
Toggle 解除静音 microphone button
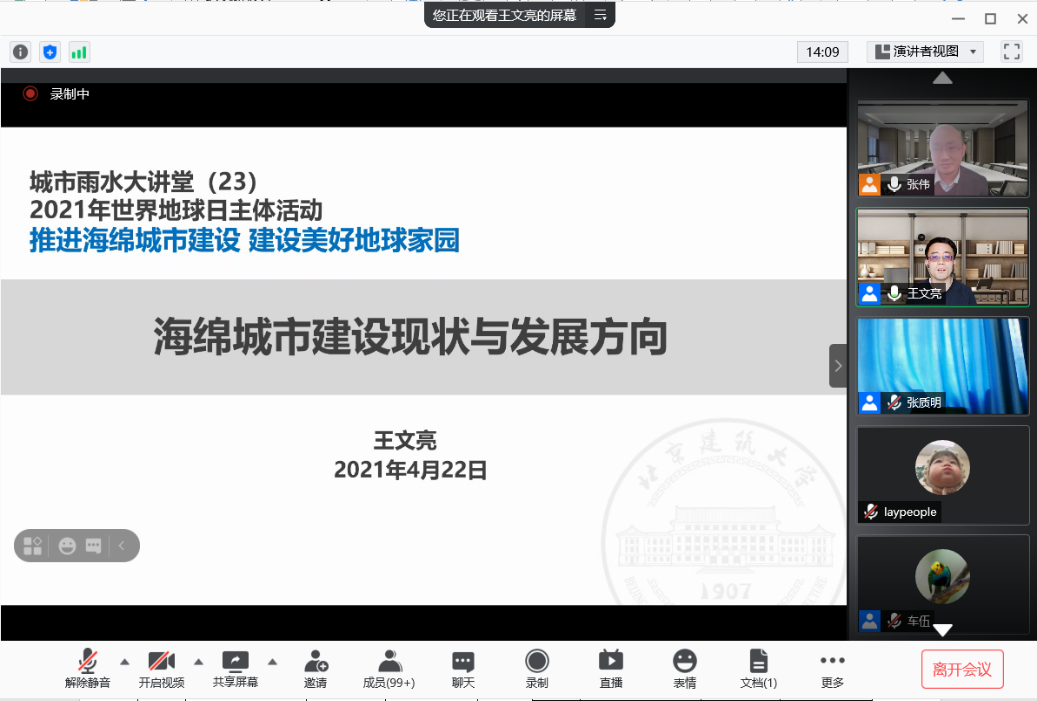88,668
